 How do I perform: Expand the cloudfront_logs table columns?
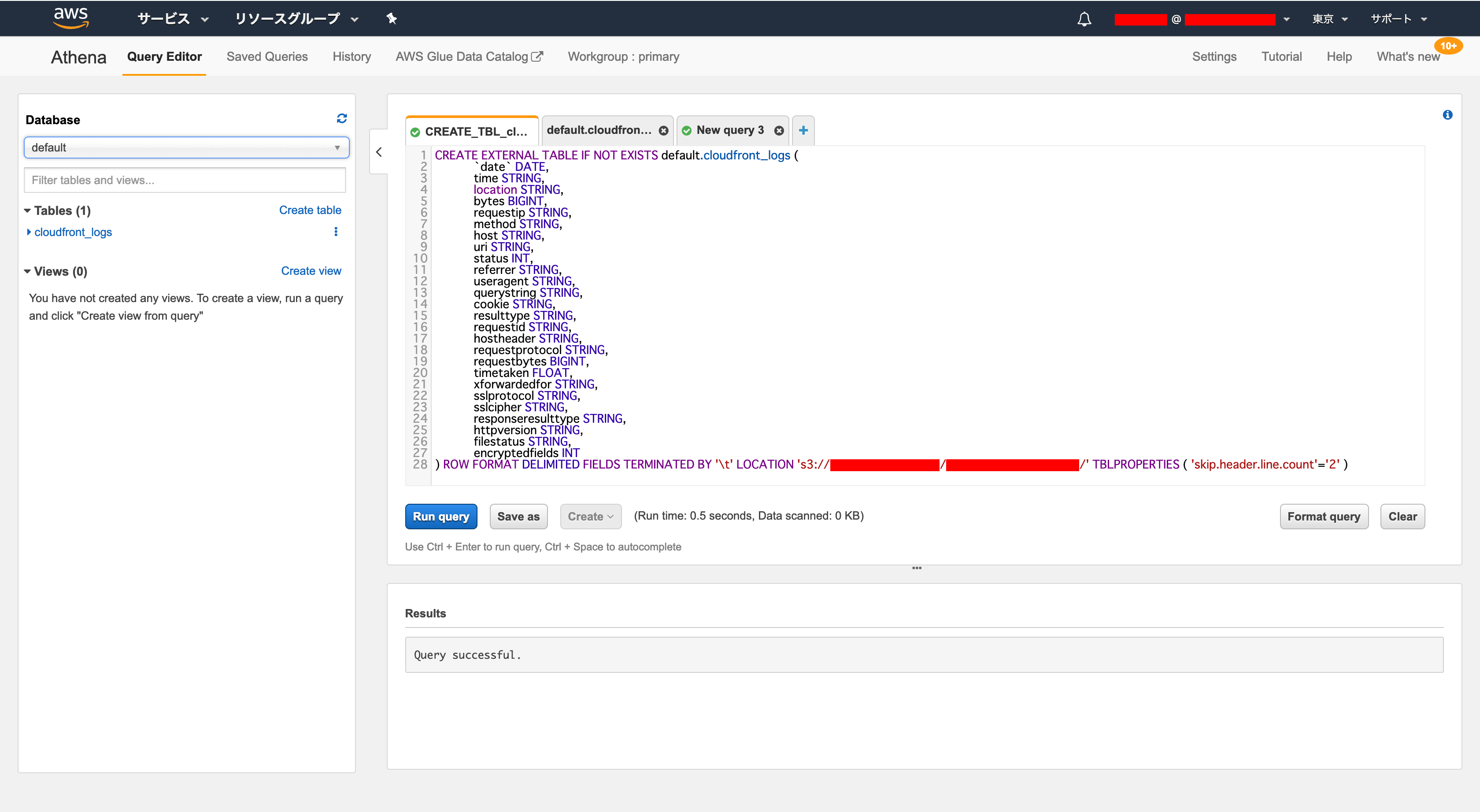click(x=29, y=232)
